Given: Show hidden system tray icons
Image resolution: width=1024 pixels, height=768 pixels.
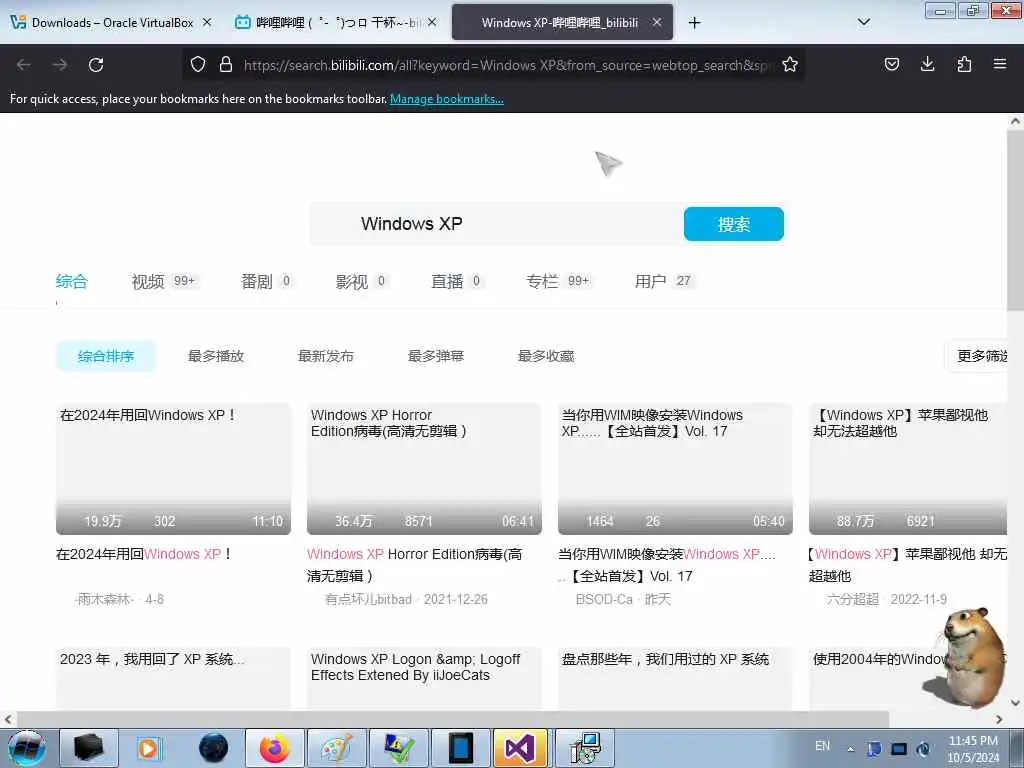Looking at the screenshot, I should 850,749.
